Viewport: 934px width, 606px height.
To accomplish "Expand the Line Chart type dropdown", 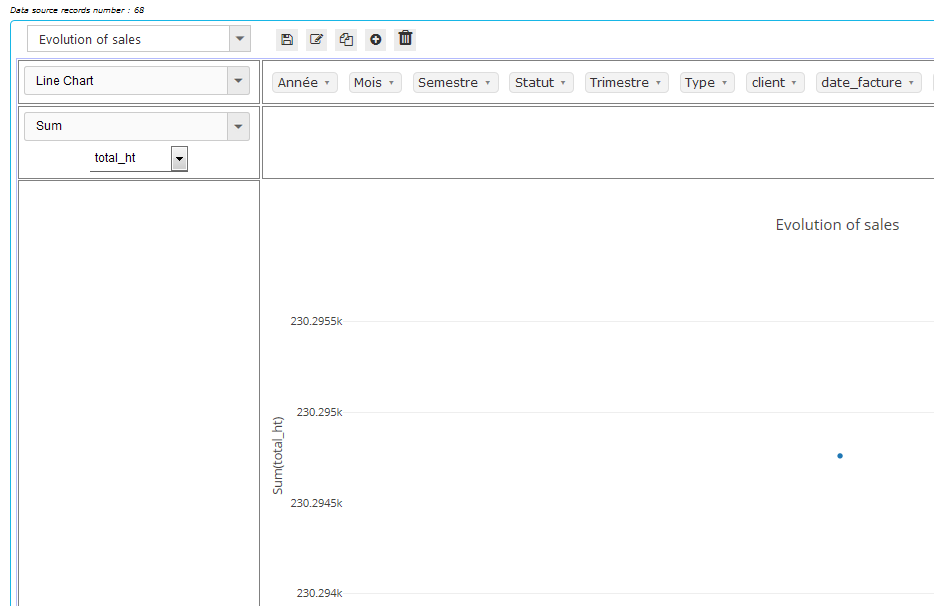I will pyautogui.click(x=240, y=81).
